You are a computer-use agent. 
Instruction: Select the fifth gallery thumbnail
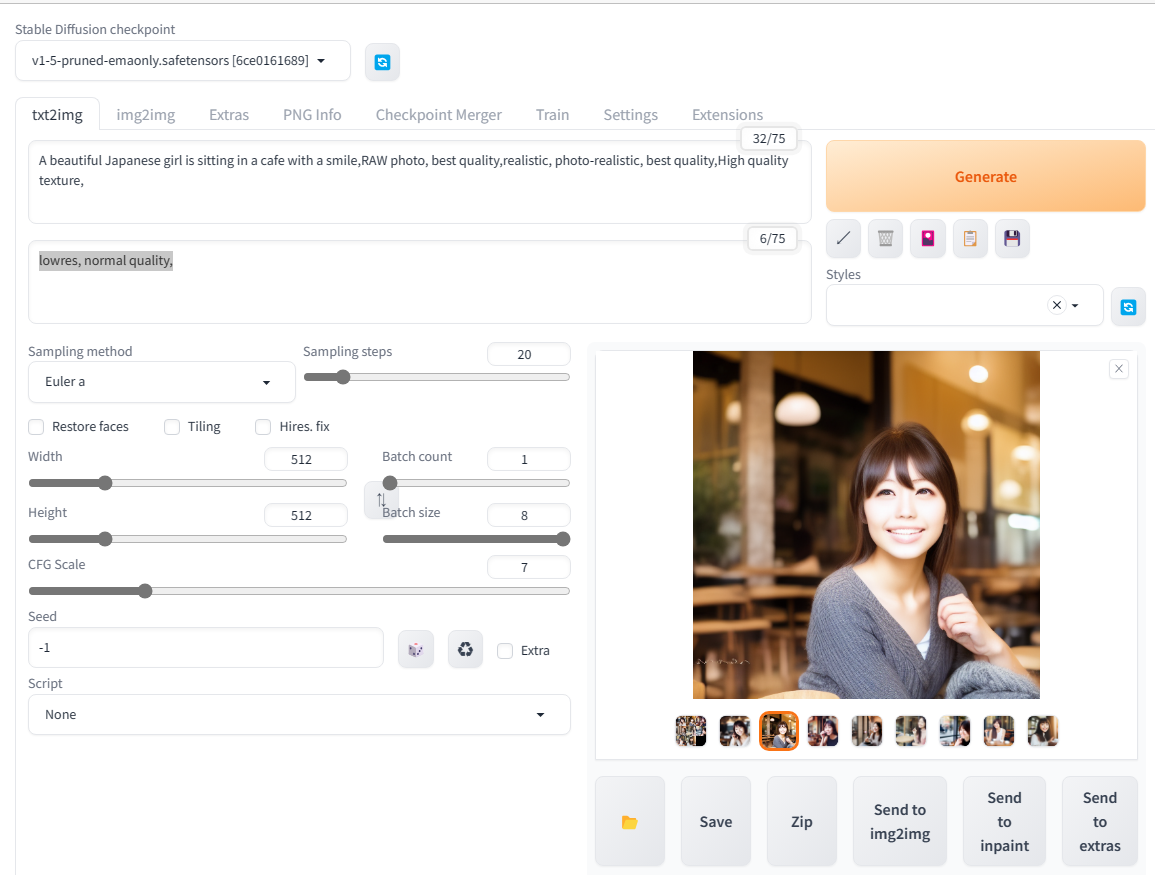click(867, 731)
